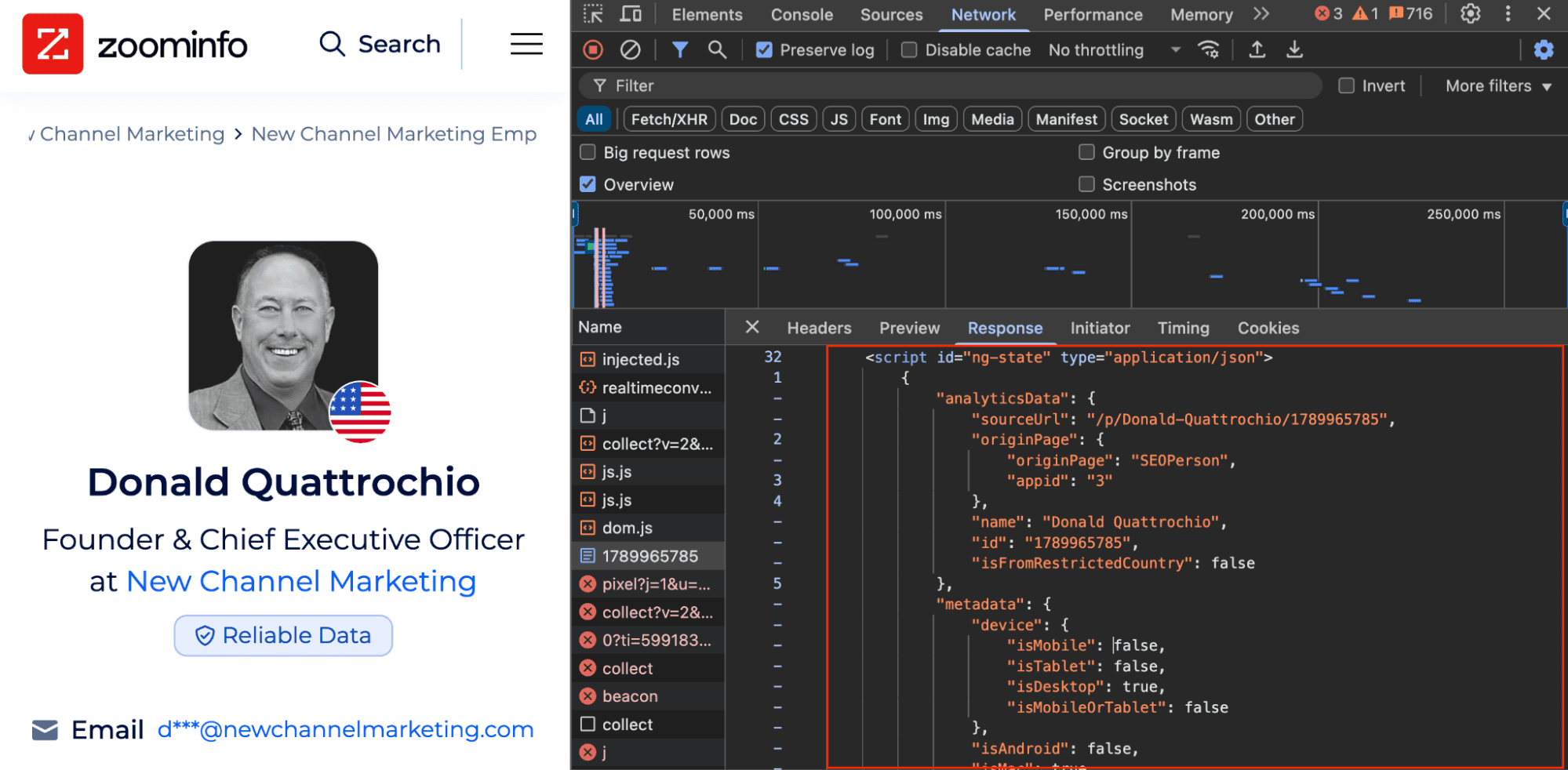Enable Screenshots checkbox
The image size is (1568, 770).
[x=1086, y=184]
